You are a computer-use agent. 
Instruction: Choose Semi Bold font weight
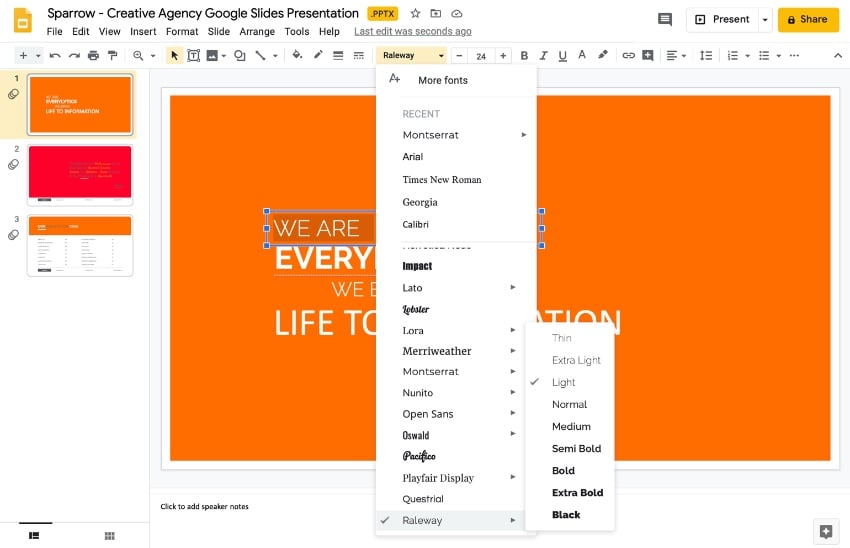(x=576, y=449)
